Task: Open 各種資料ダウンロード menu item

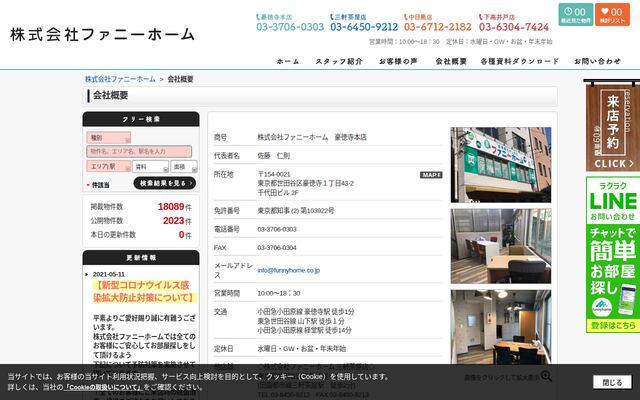Action: [x=519, y=61]
